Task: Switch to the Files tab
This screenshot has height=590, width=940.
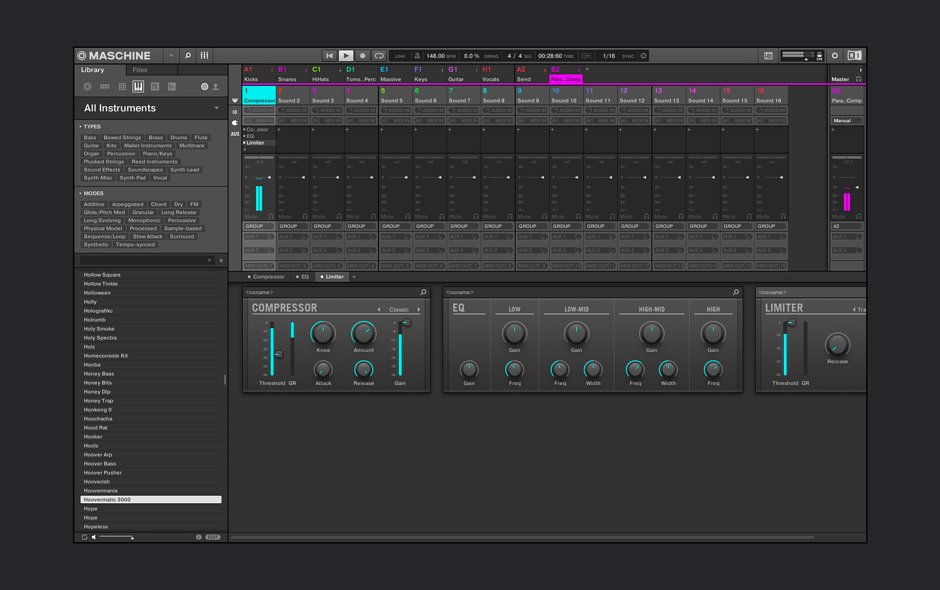Action: point(140,70)
